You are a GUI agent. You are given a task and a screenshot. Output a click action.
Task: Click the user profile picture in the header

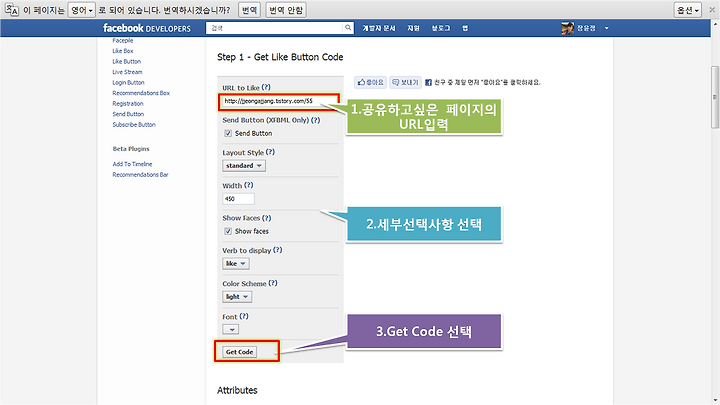click(x=567, y=28)
